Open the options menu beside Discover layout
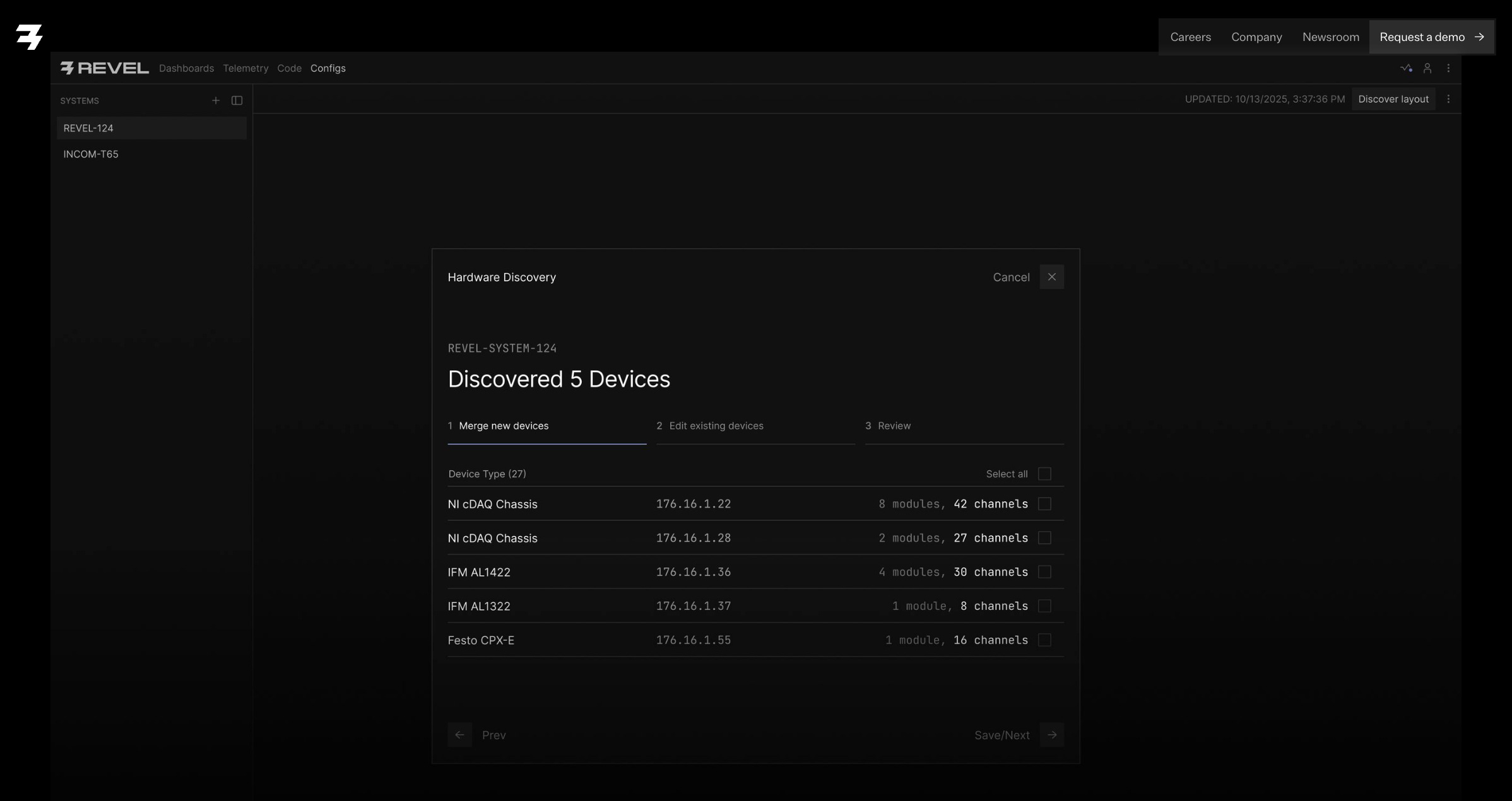This screenshot has width=1512, height=801. point(1448,99)
